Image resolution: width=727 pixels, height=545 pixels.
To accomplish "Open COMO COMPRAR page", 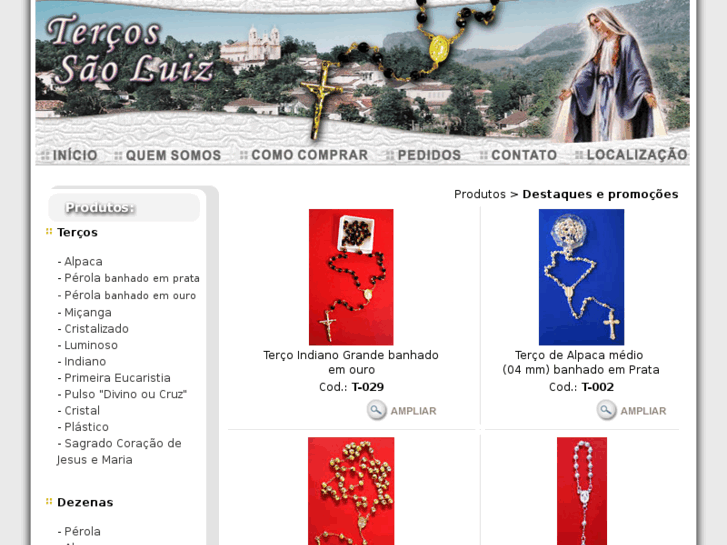I will click(304, 155).
